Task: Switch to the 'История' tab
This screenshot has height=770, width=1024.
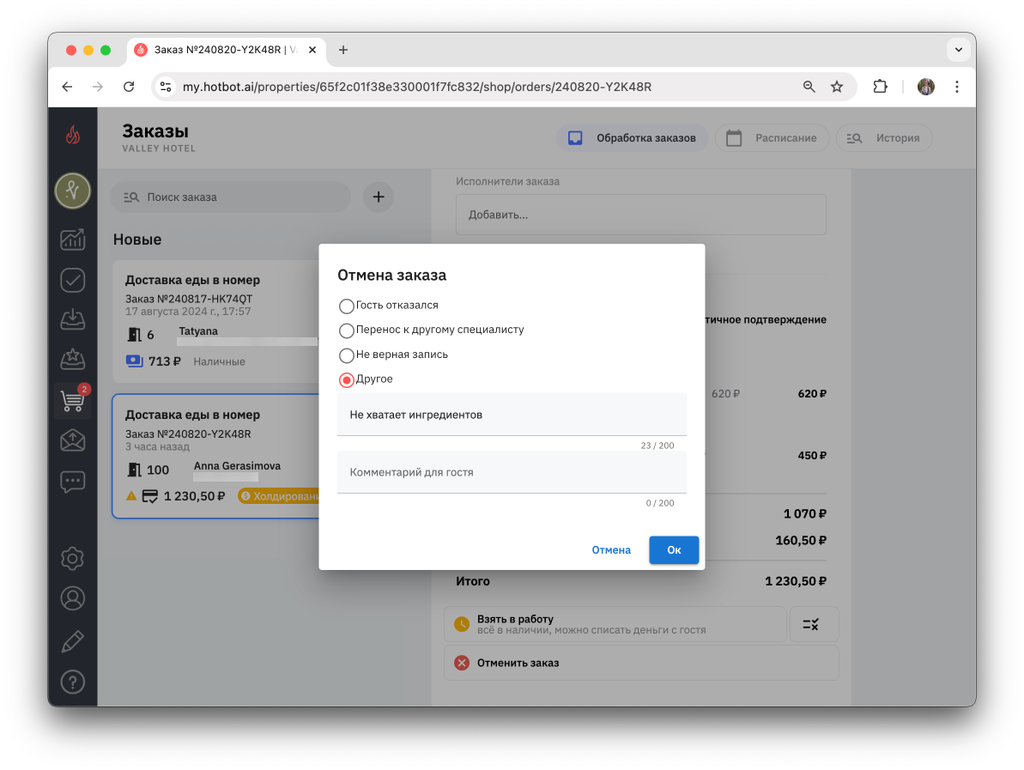Action: tap(884, 138)
